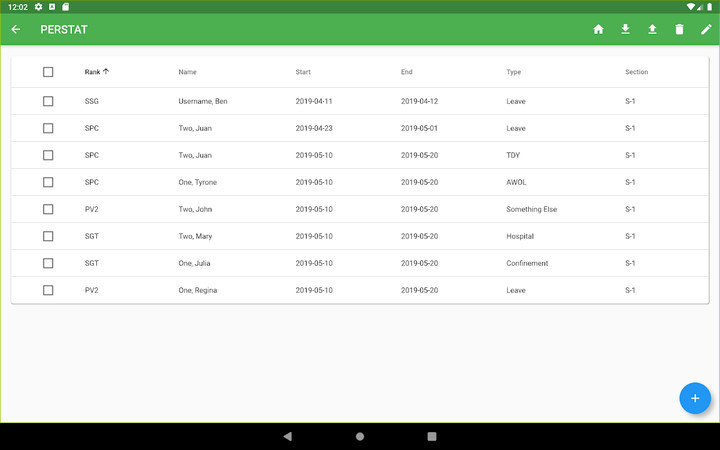Viewport: 720px width, 450px height.
Task: Sort the table by Start date
Action: (x=303, y=72)
